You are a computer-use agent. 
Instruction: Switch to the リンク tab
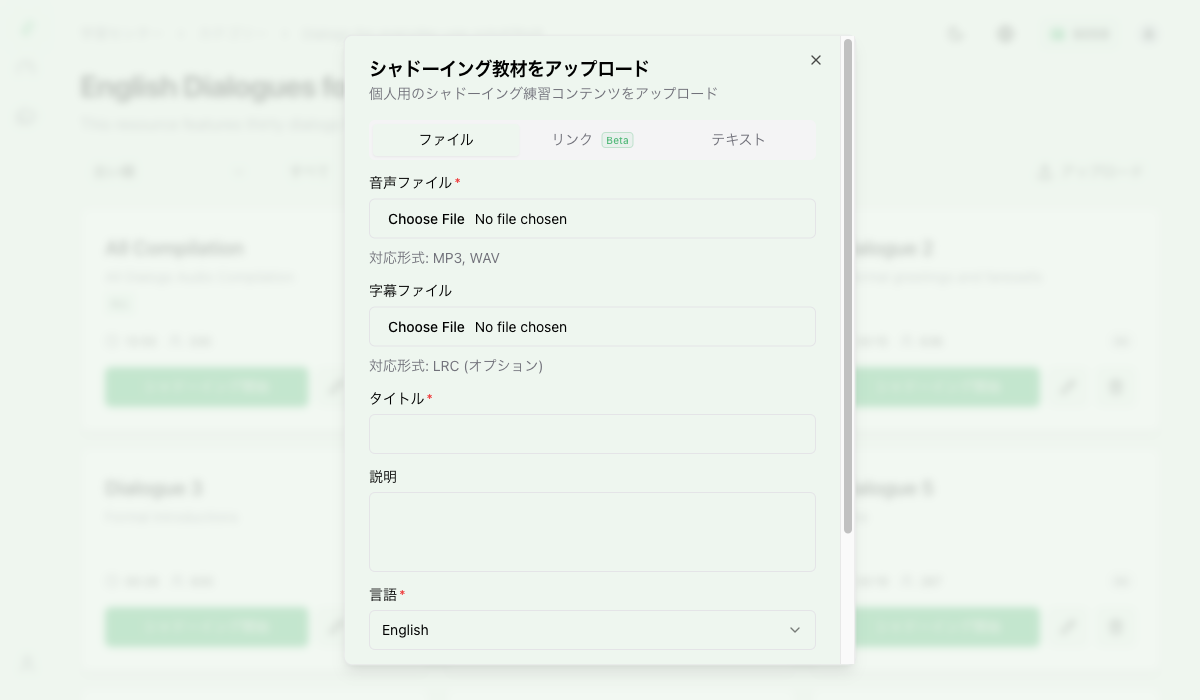pos(570,140)
